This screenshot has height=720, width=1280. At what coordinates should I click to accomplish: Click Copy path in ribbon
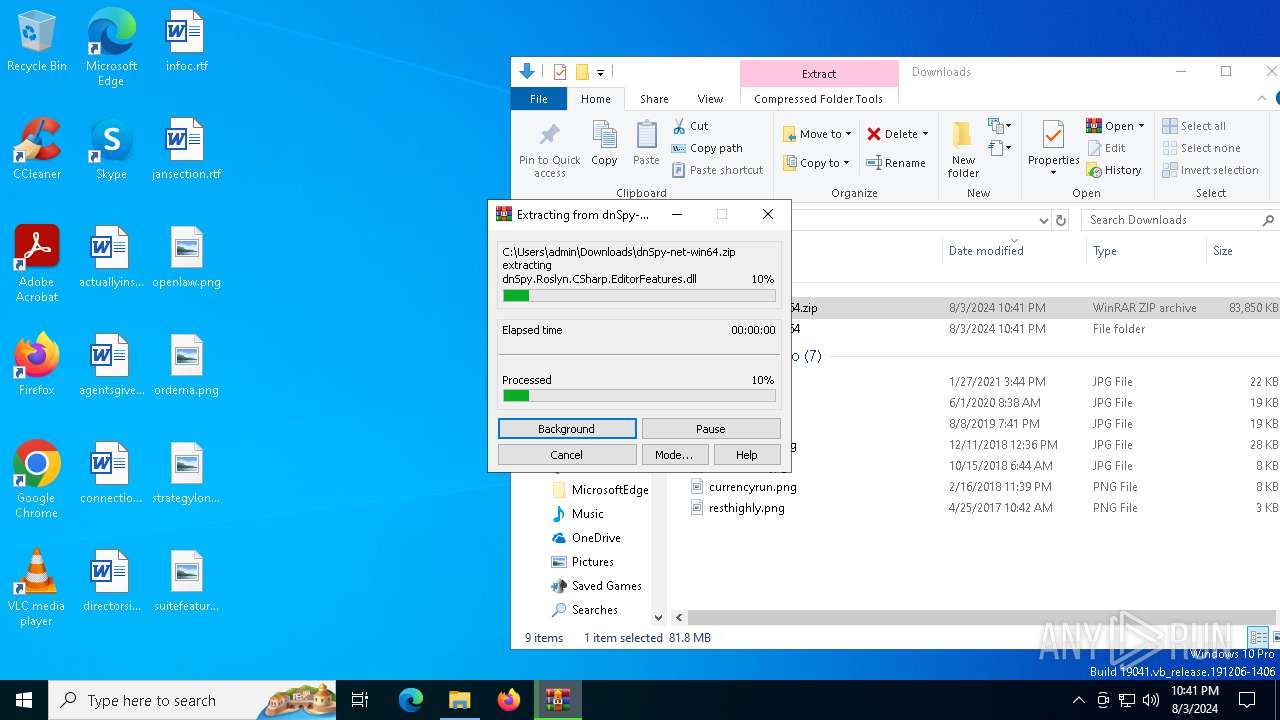707,148
